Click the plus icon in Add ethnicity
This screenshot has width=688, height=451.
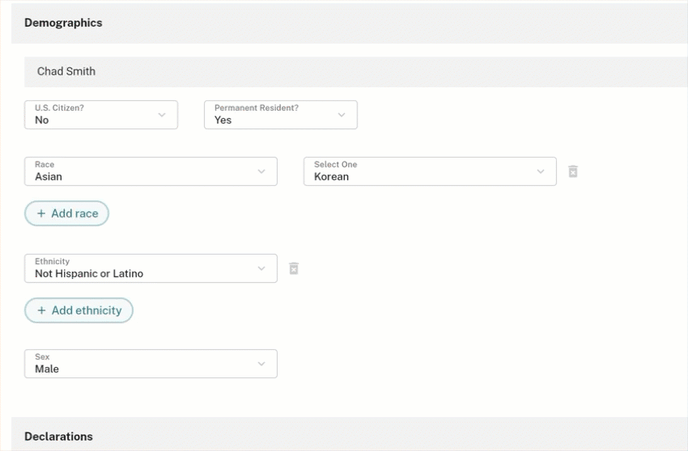click(x=42, y=311)
